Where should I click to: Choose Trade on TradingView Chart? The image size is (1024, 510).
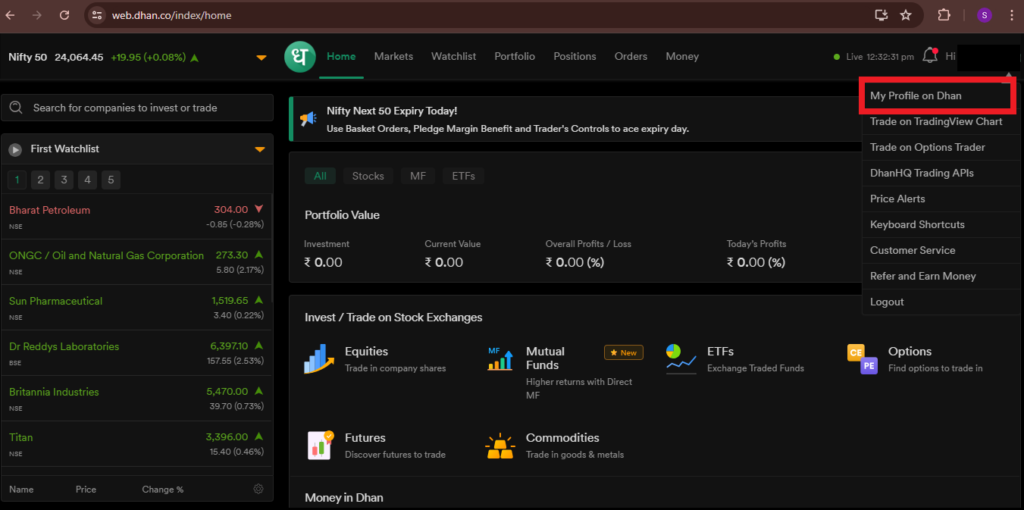(940, 121)
